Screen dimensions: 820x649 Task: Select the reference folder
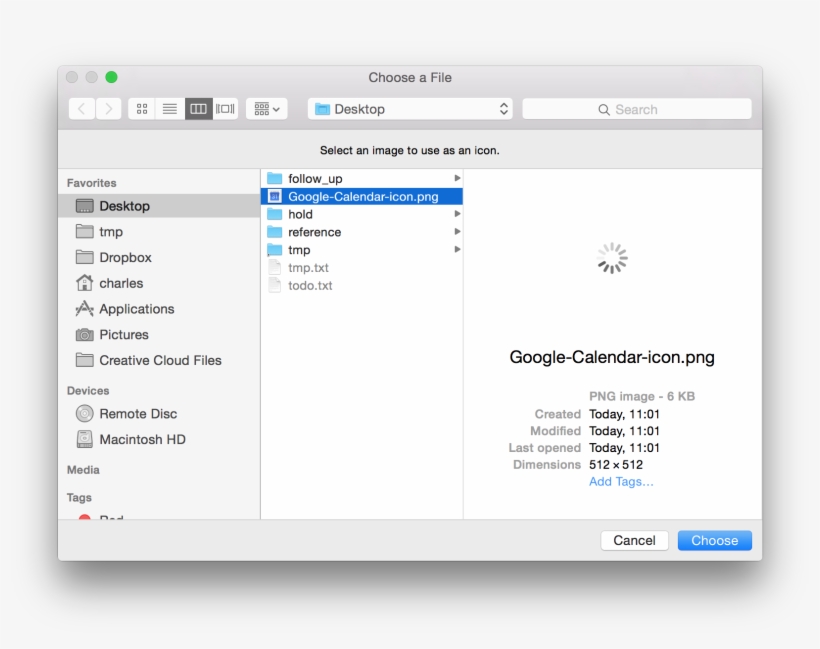pos(361,232)
